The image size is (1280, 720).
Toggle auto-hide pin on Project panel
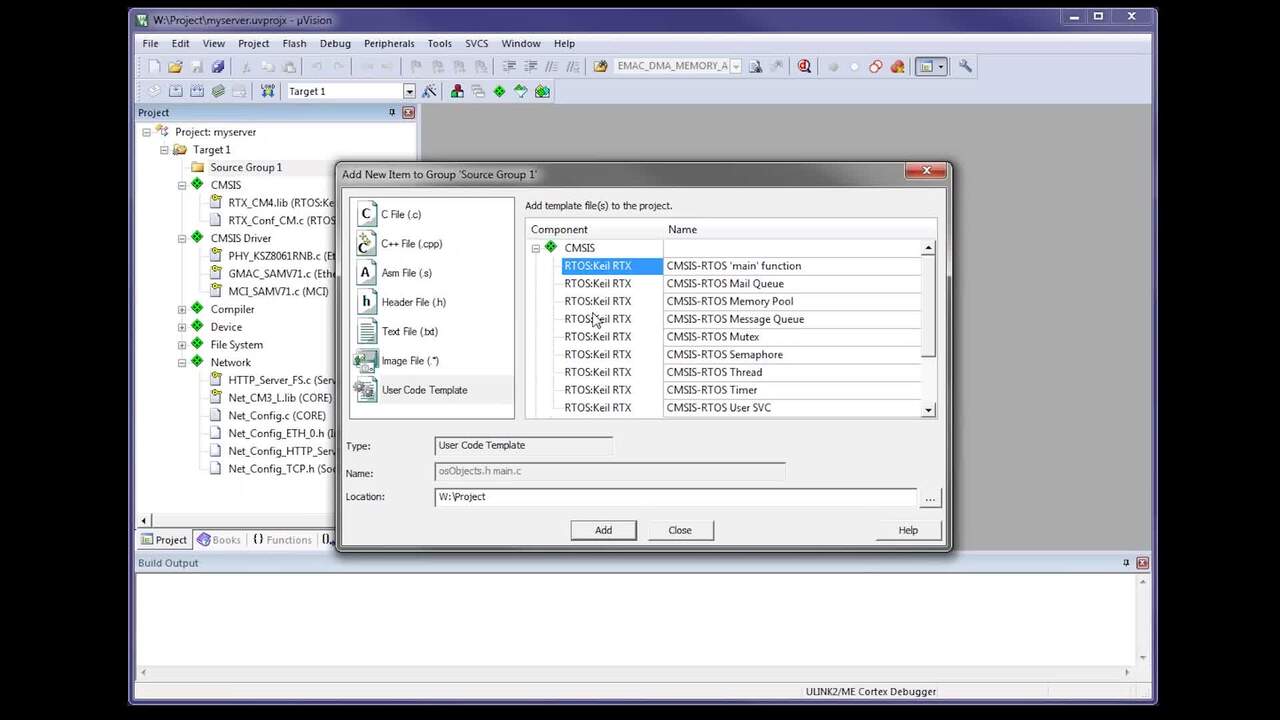click(392, 113)
